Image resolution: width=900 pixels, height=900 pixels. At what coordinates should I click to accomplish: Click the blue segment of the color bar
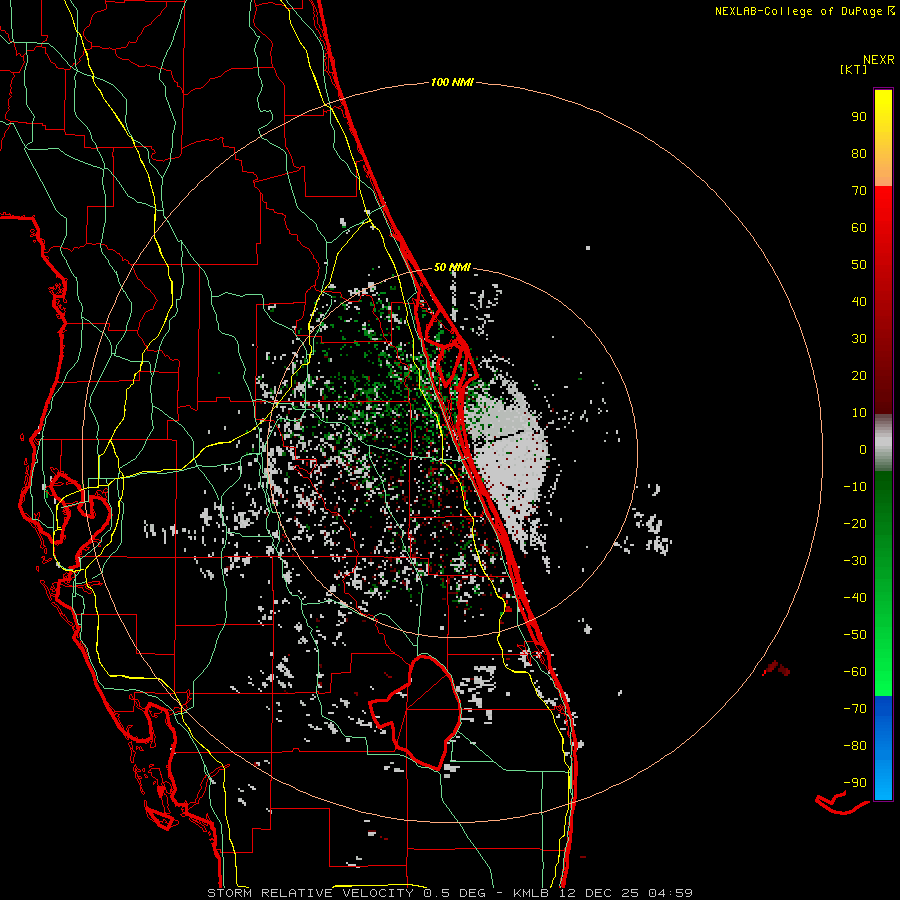(883, 748)
